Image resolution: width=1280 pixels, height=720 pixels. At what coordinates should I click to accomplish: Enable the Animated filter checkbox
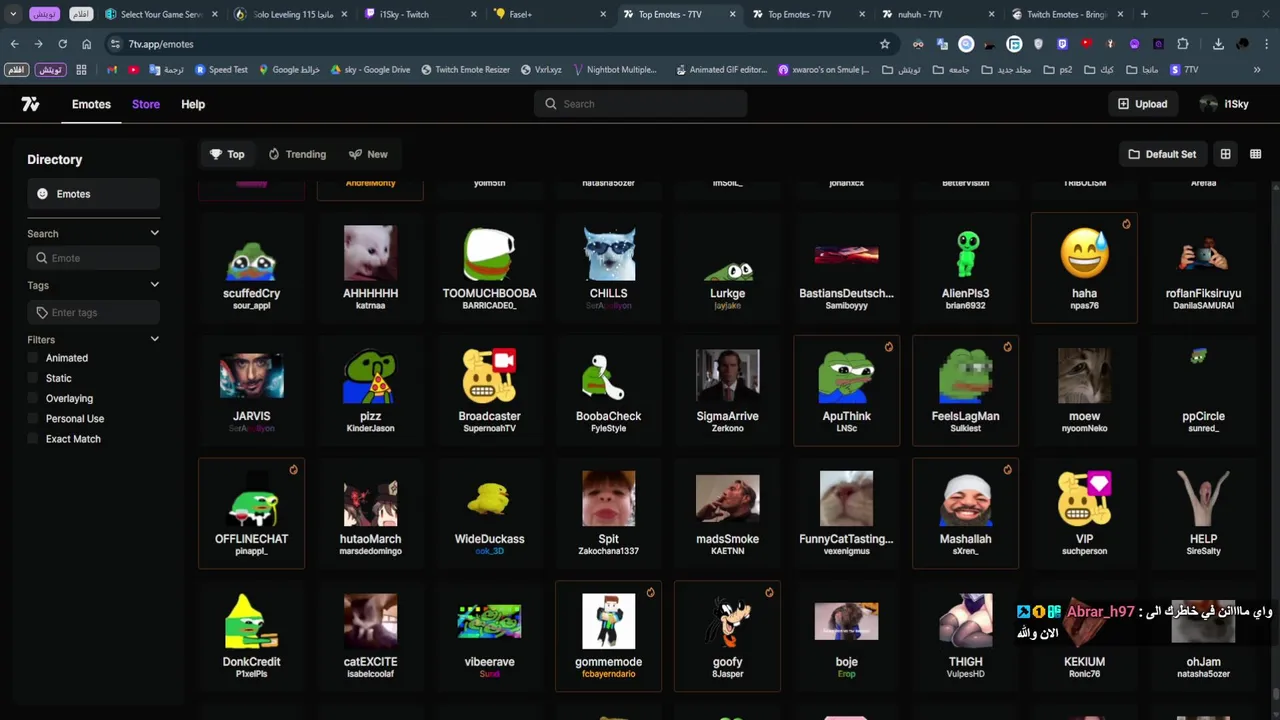point(33,358)
